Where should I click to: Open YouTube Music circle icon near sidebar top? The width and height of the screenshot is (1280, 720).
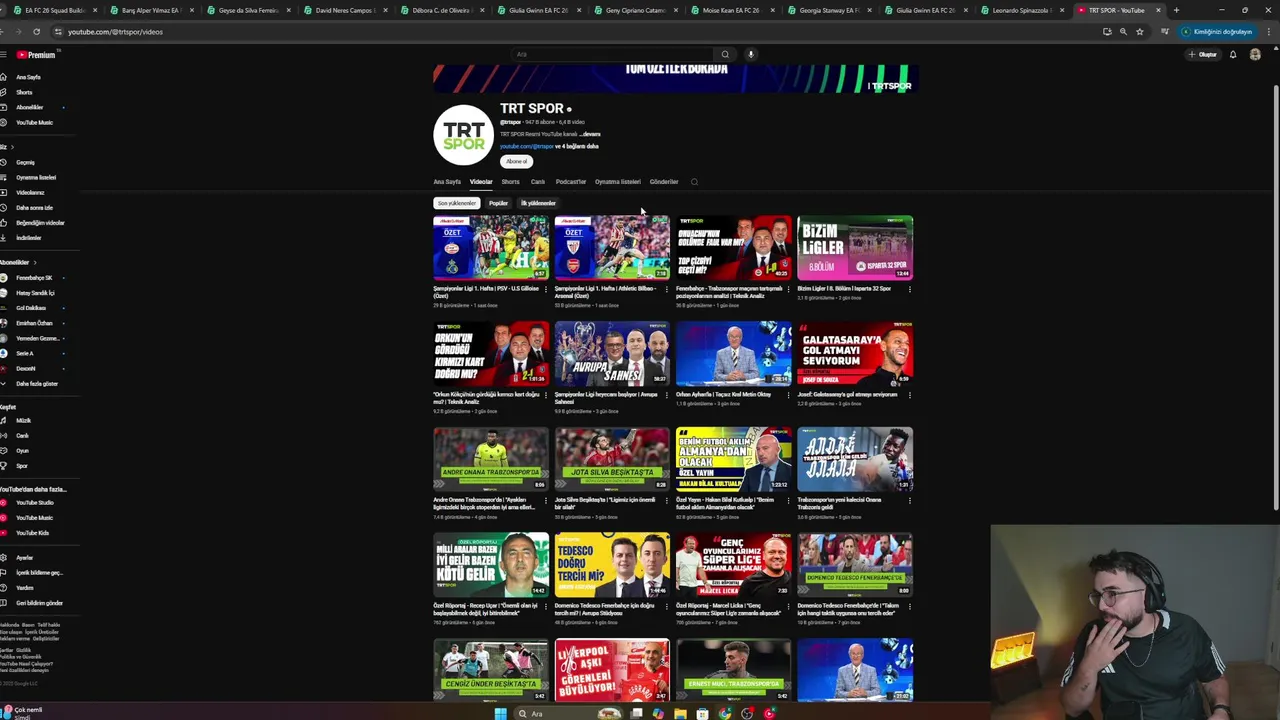tap(4, 122)
